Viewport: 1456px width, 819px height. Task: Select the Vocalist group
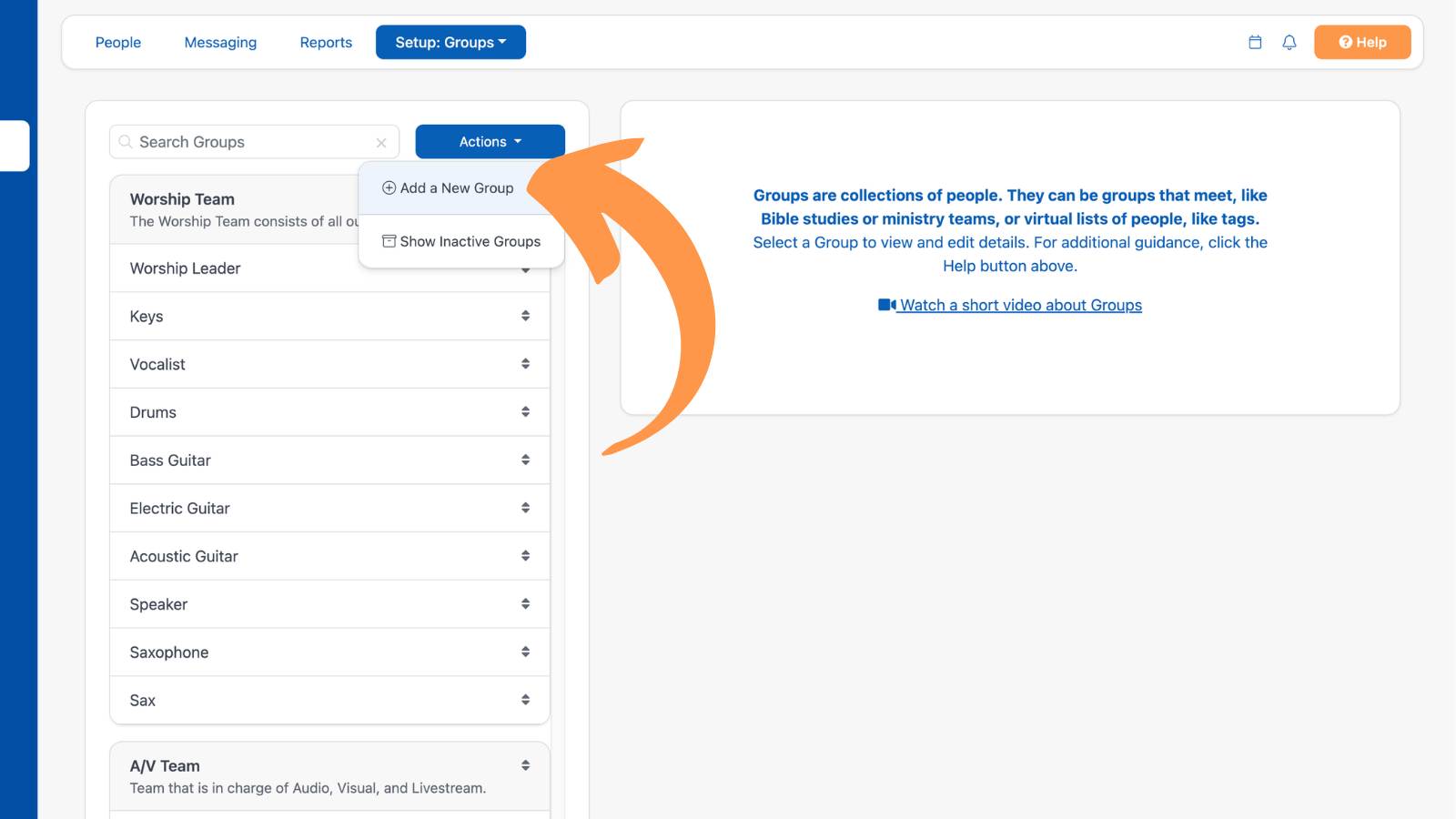[x=329, y=364]
